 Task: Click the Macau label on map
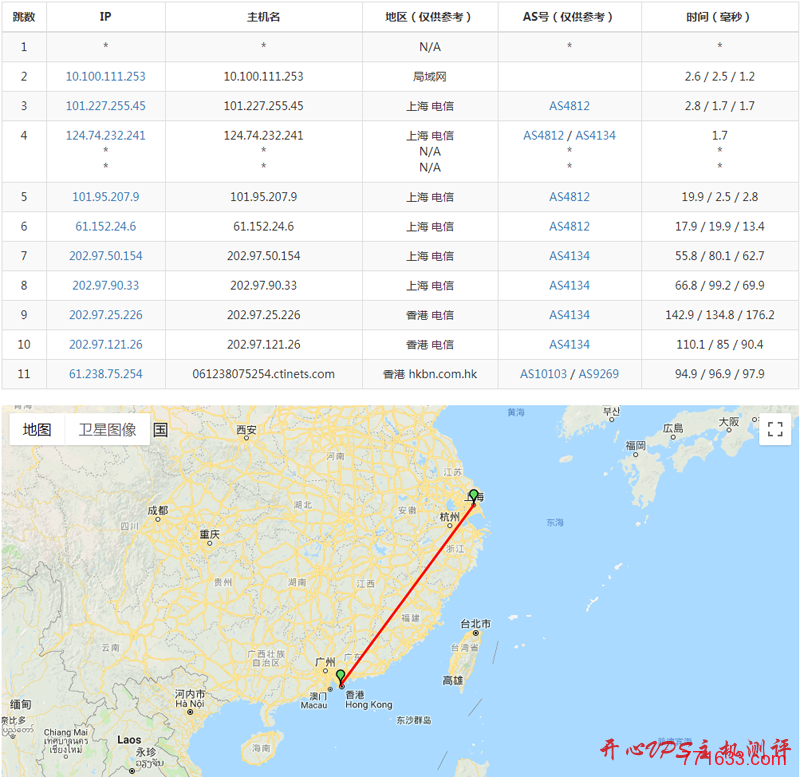(x=314, y=705)
